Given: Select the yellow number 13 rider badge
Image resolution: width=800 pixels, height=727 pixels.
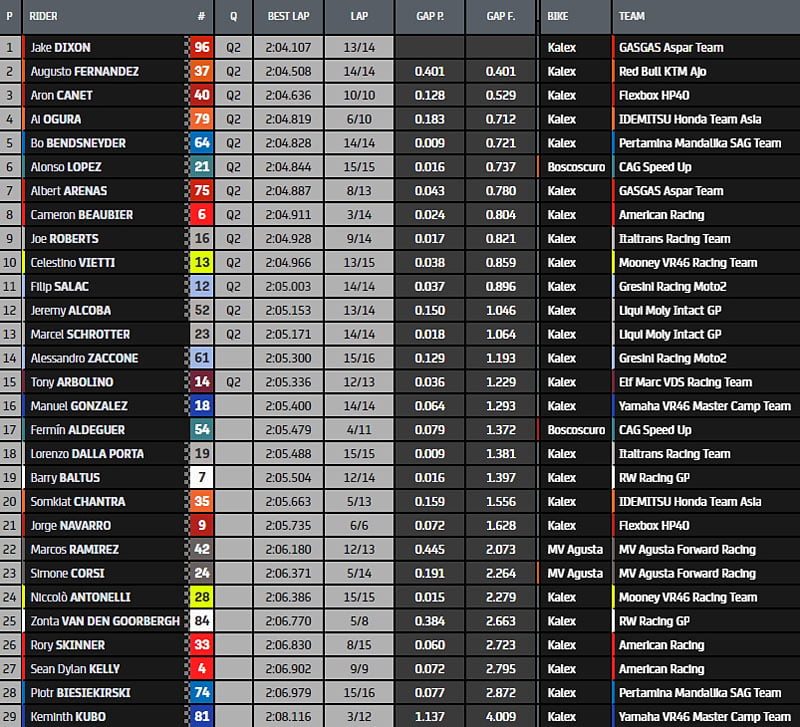Looking at the screenshot, I should [202, 263].
